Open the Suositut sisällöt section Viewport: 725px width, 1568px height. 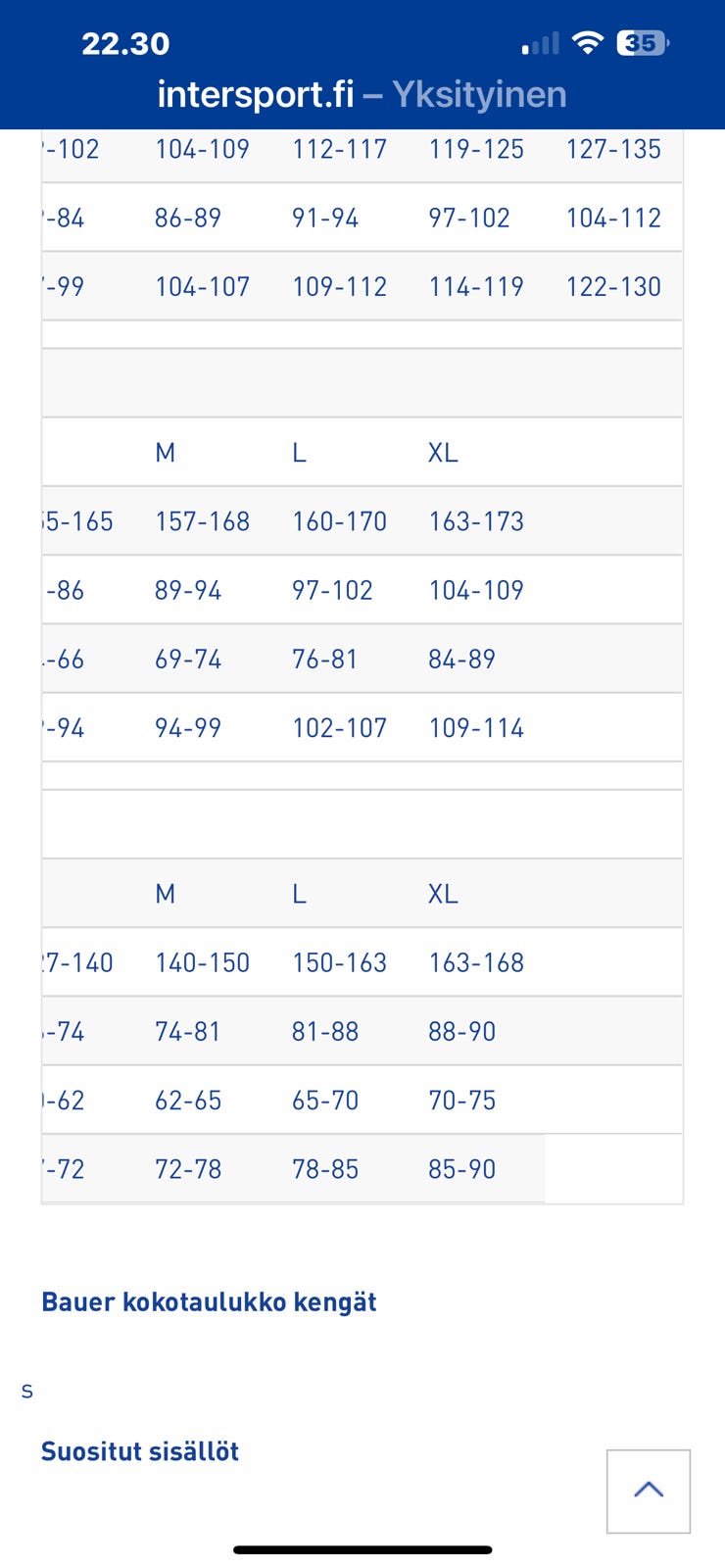140,1451
